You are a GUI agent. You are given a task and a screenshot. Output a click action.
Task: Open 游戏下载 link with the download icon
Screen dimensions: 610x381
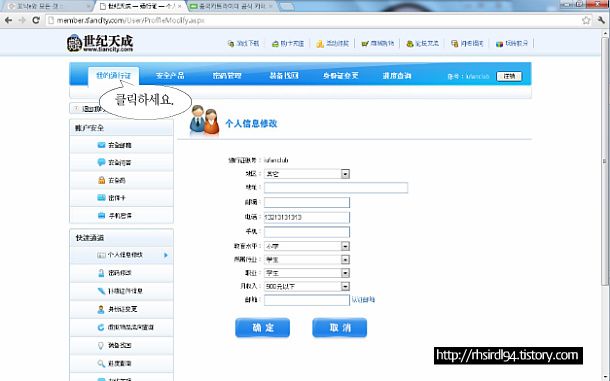[x=243, y=44]
